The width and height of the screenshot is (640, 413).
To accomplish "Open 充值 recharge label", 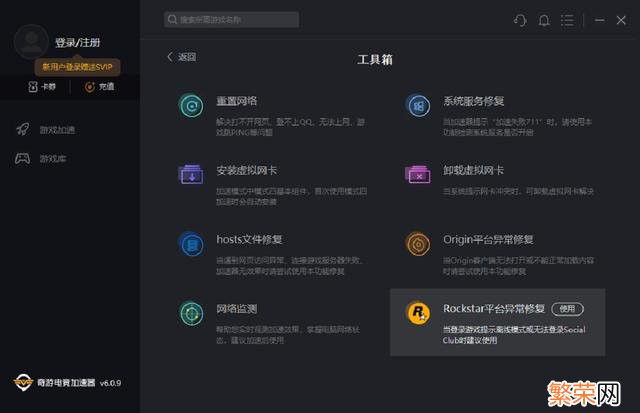I will (107, 87).
